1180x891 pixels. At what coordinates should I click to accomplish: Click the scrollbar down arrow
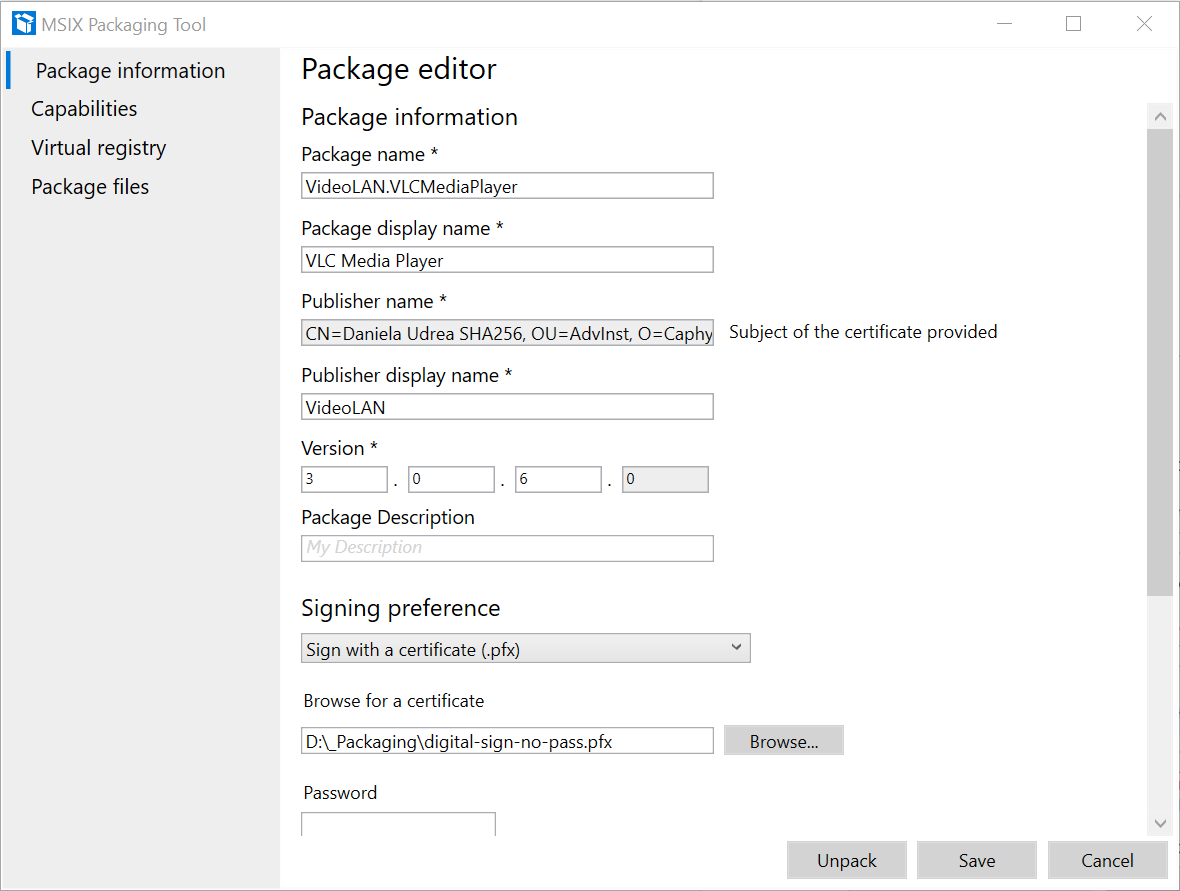[x=1160, y=823]
